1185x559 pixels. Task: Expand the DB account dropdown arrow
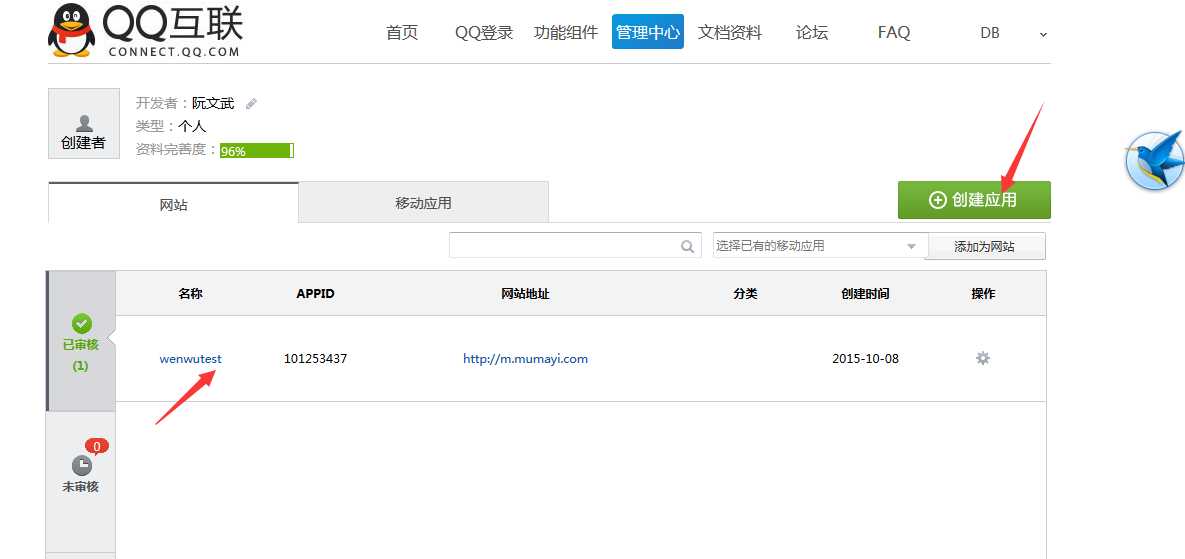coord(1043,34)
